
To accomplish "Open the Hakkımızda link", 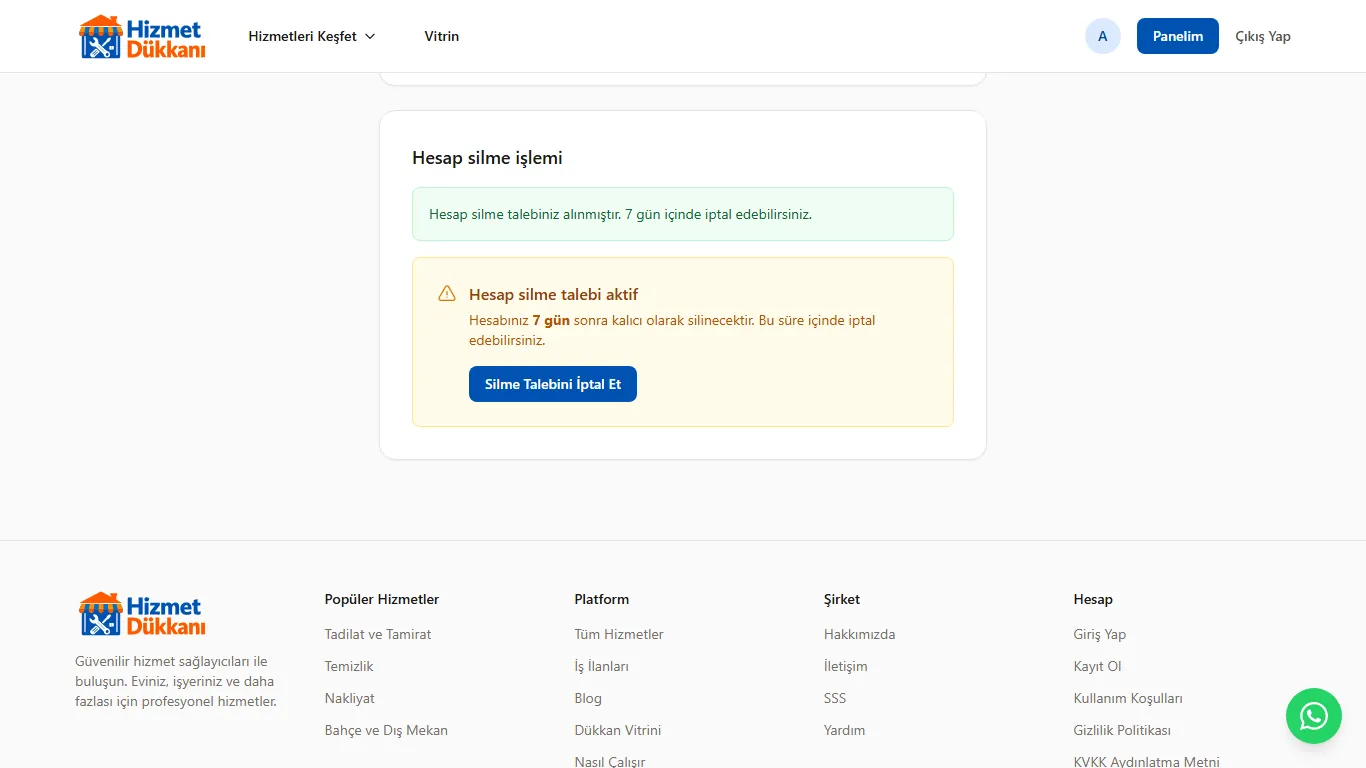I will (860, 634).
